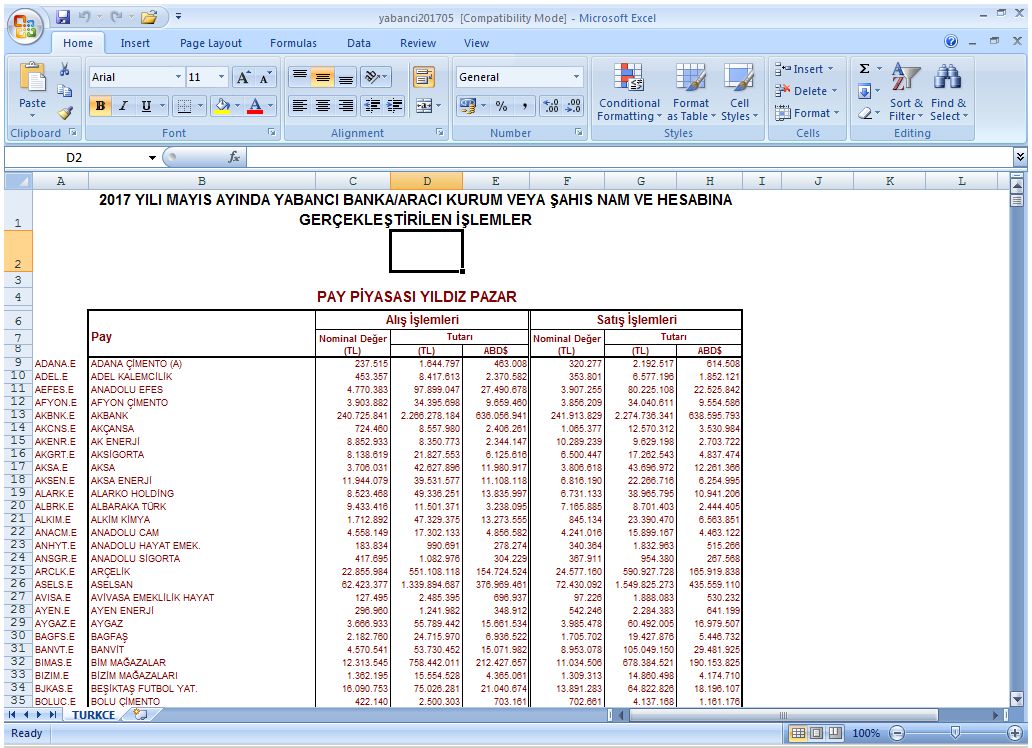Click the Office button logo
Screen dimensions: 1032x748
25,26
